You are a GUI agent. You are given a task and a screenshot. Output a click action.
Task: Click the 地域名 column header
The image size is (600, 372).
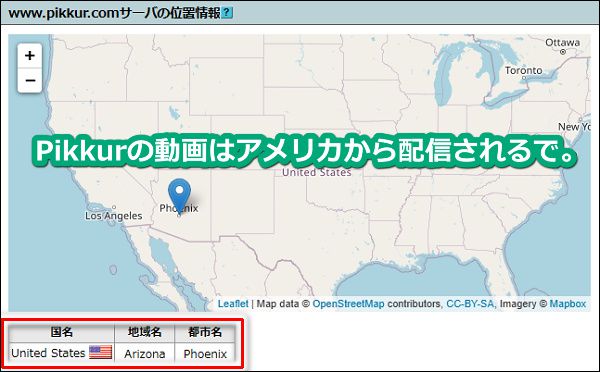click(145, 332)
